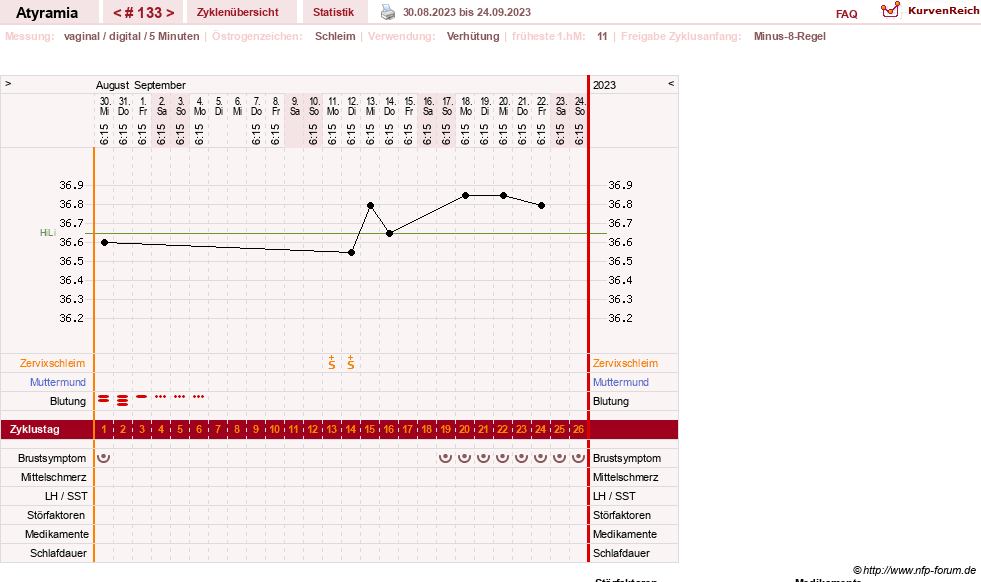
Task: Click the left Störfaktoren row label
Action: [56, 515]
